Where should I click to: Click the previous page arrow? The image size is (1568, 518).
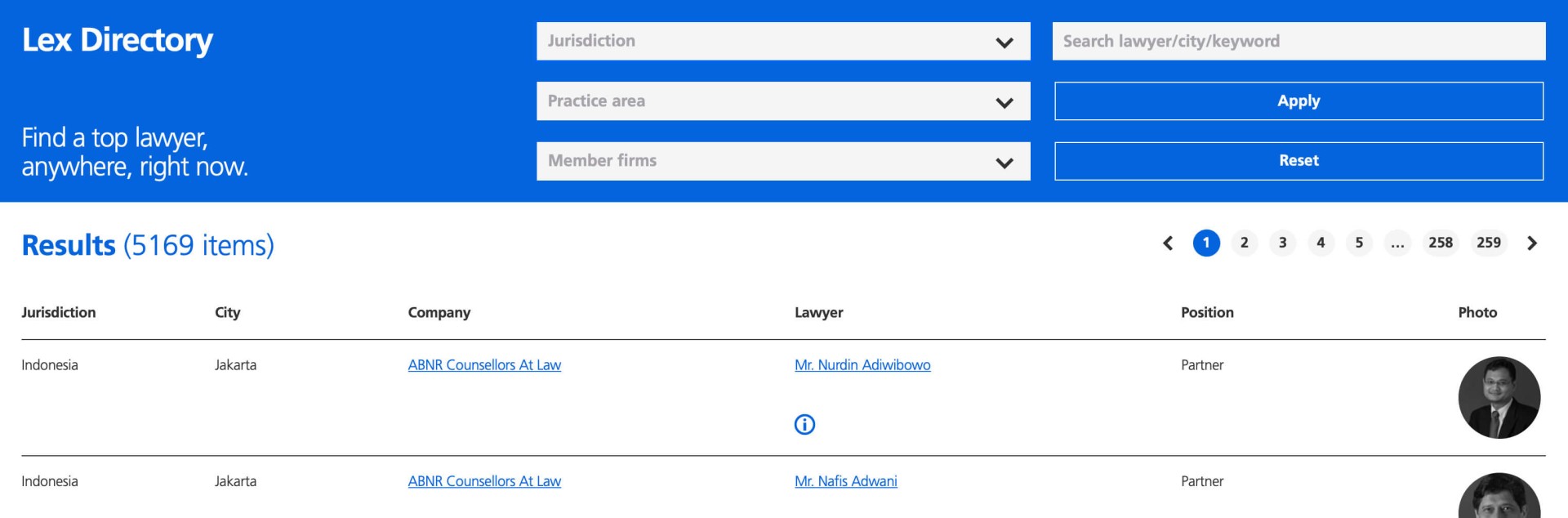click(1168, 243)
